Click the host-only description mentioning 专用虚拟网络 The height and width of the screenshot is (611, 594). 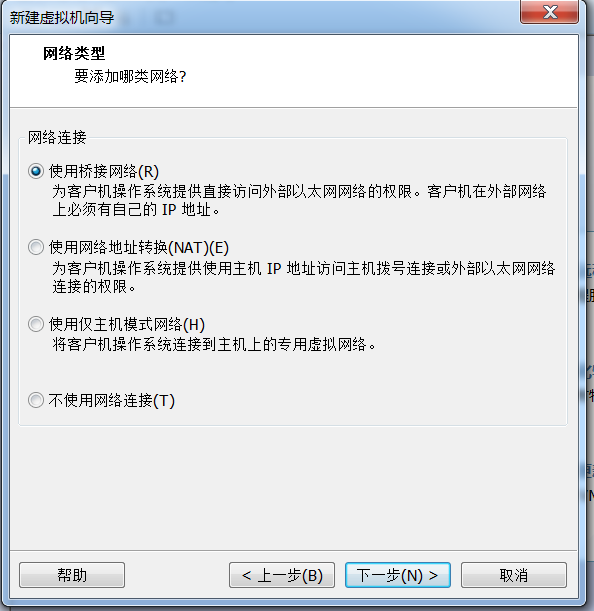click(214, 344)
